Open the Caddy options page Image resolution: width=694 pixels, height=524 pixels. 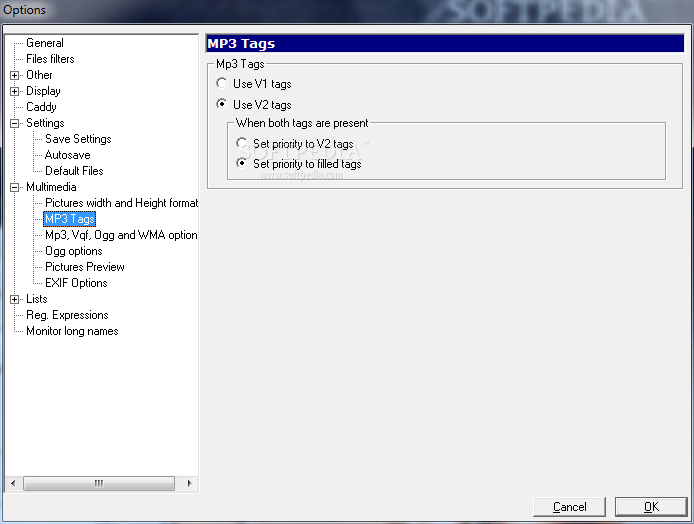pyautogui.click(x=41, y=107)
